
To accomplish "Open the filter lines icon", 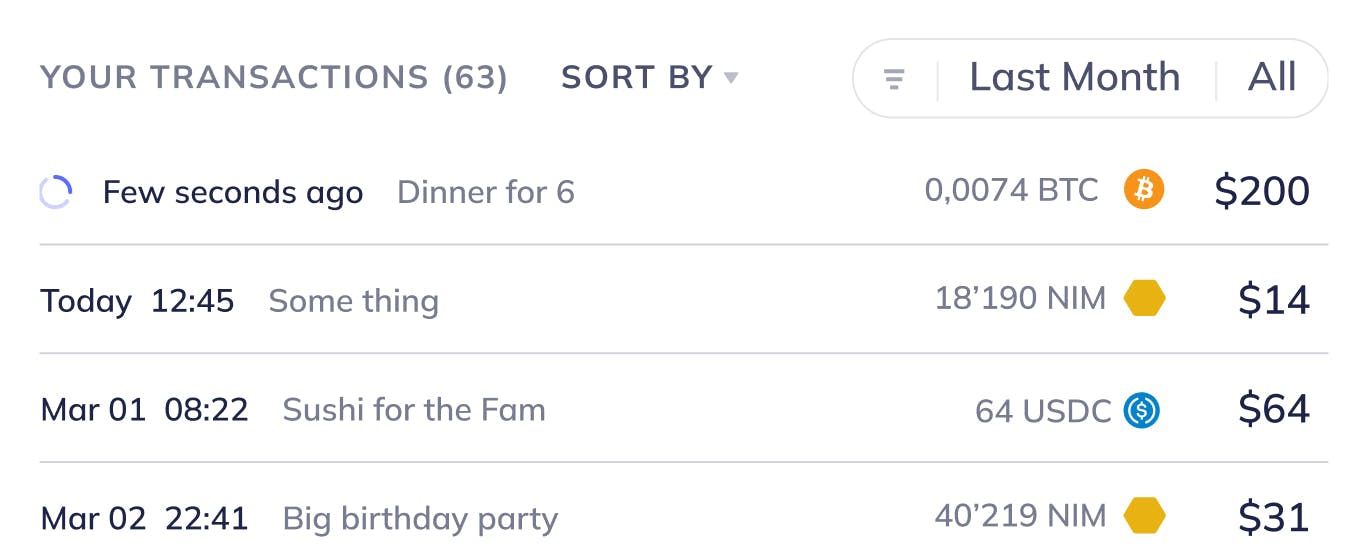I will point(895,78).
